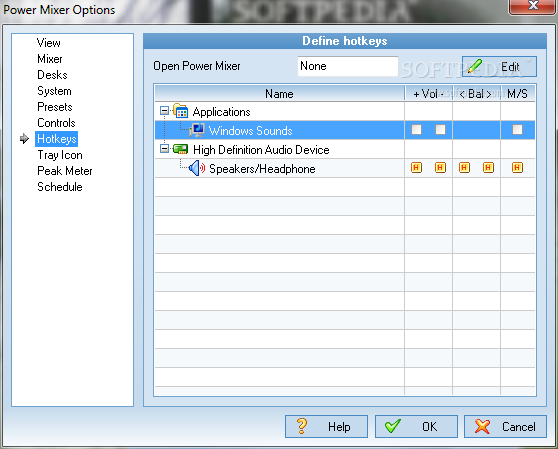This screenshot has height=449, width=558.
Task: Check Windows Sounds volume down hotkey box
Action: 441,130
